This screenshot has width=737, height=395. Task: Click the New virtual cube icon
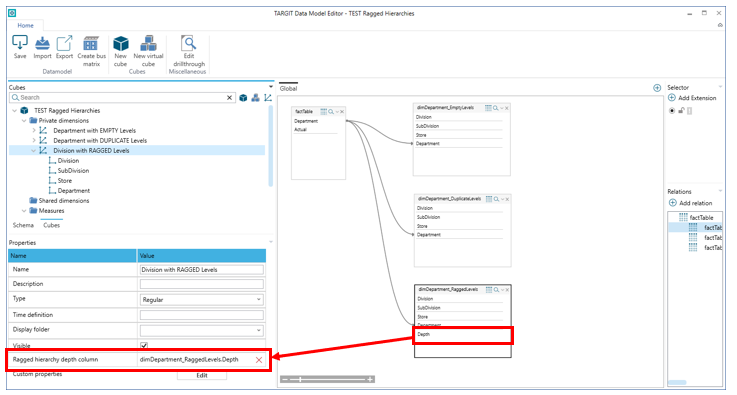click(x=149, y=43)
